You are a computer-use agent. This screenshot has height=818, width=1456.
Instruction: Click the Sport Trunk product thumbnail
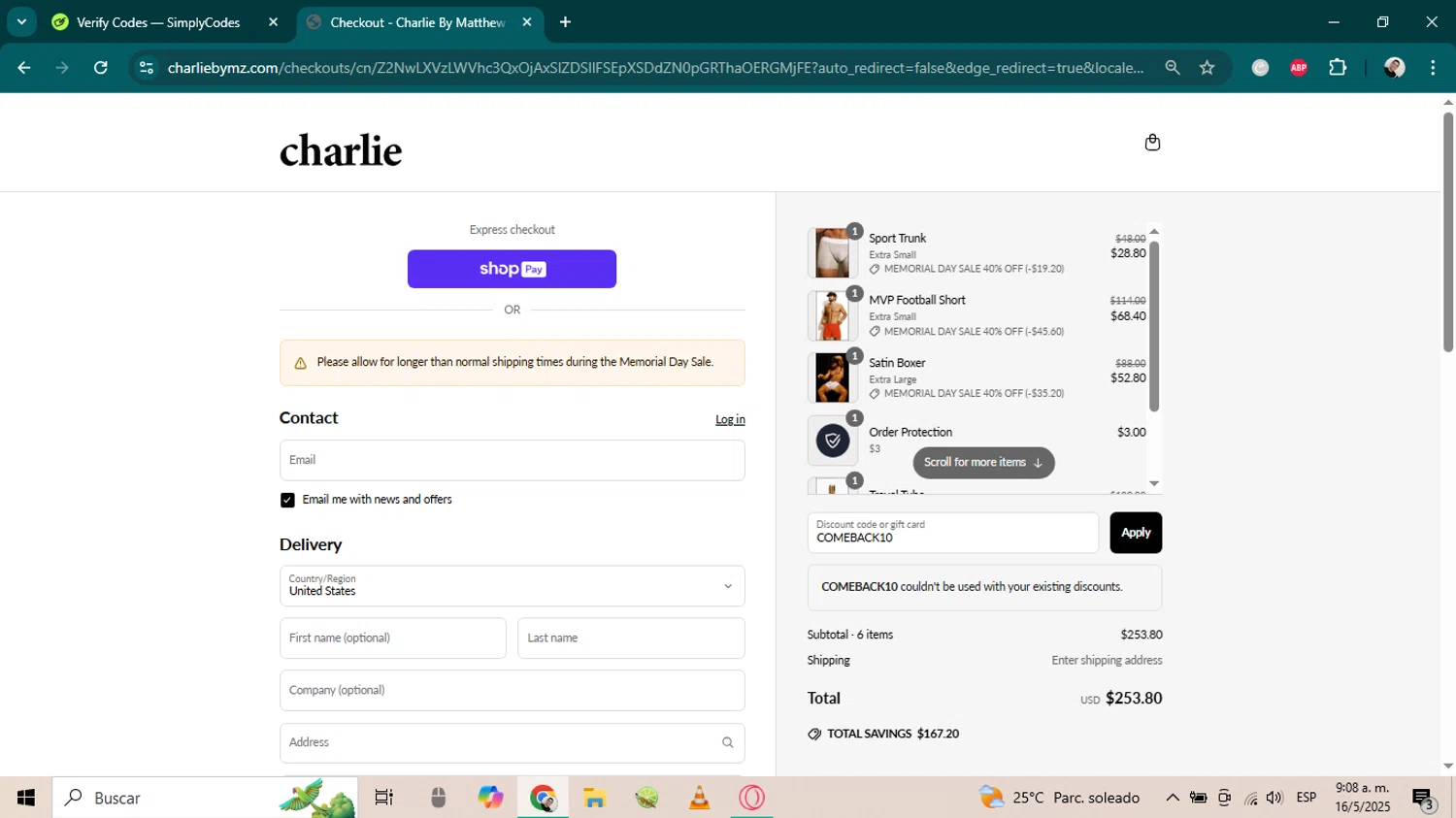point(832,253)
